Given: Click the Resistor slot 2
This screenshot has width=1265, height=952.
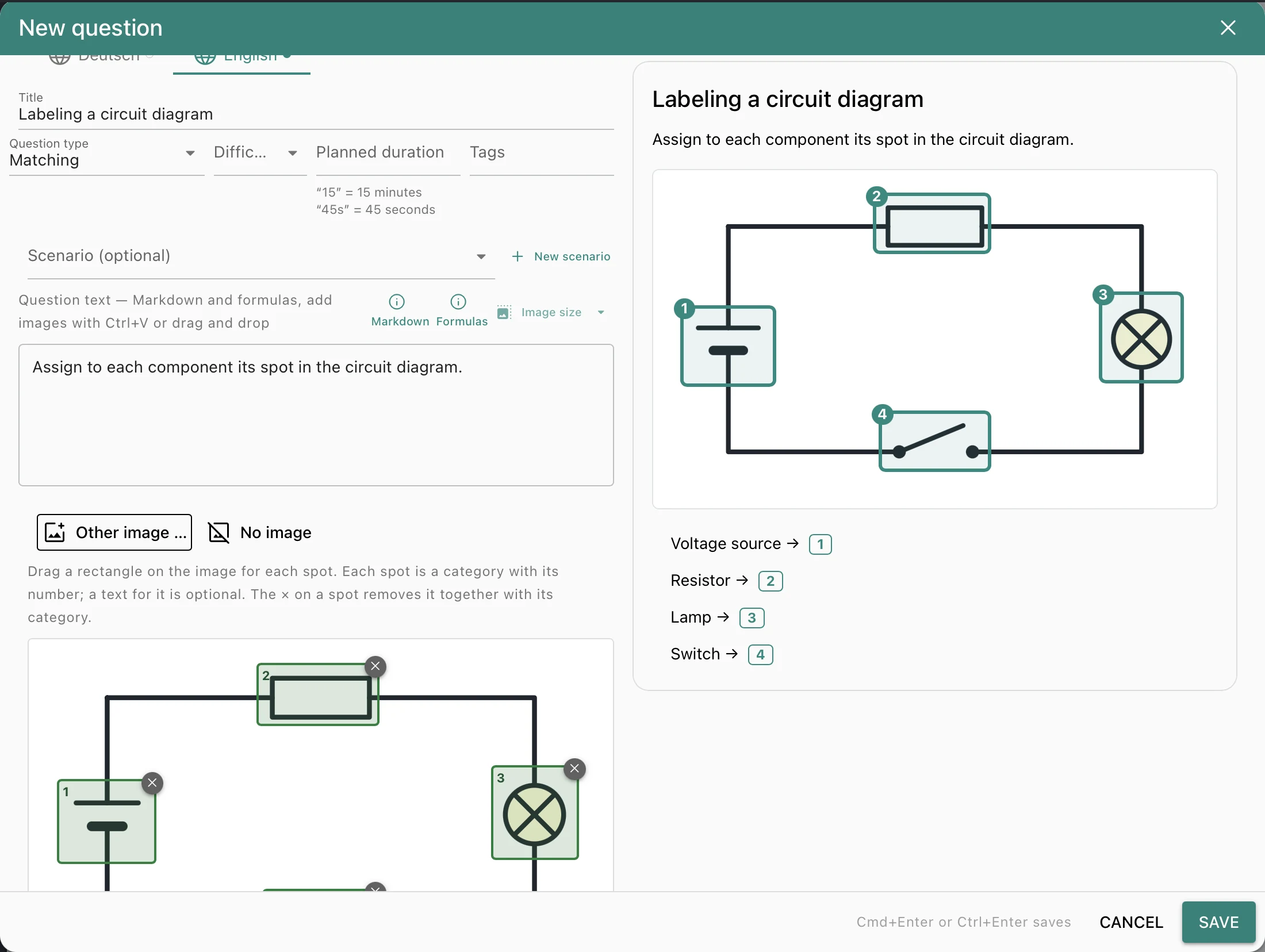Looking at the screenshot, I should point(770,581).
